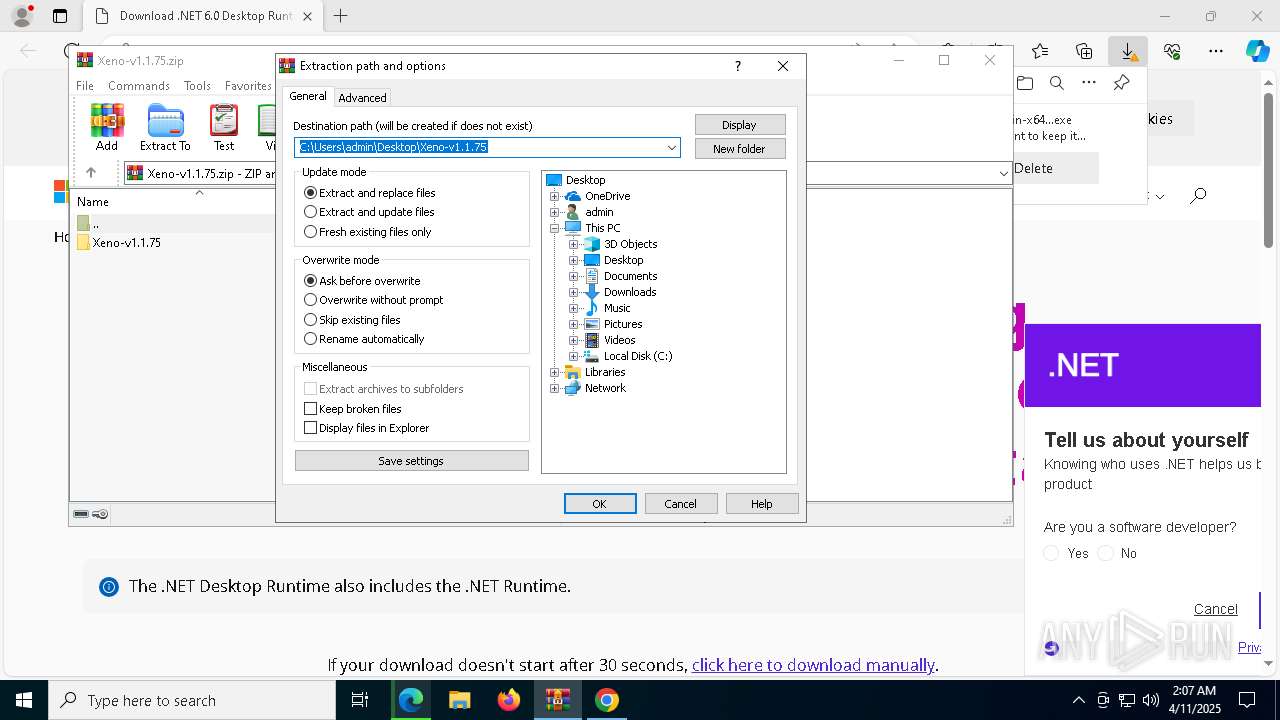This screenshot has height=720, width=1280.
Task: Open Edge Browser essentials heart icon
Action: click(x=1172, y=51)
